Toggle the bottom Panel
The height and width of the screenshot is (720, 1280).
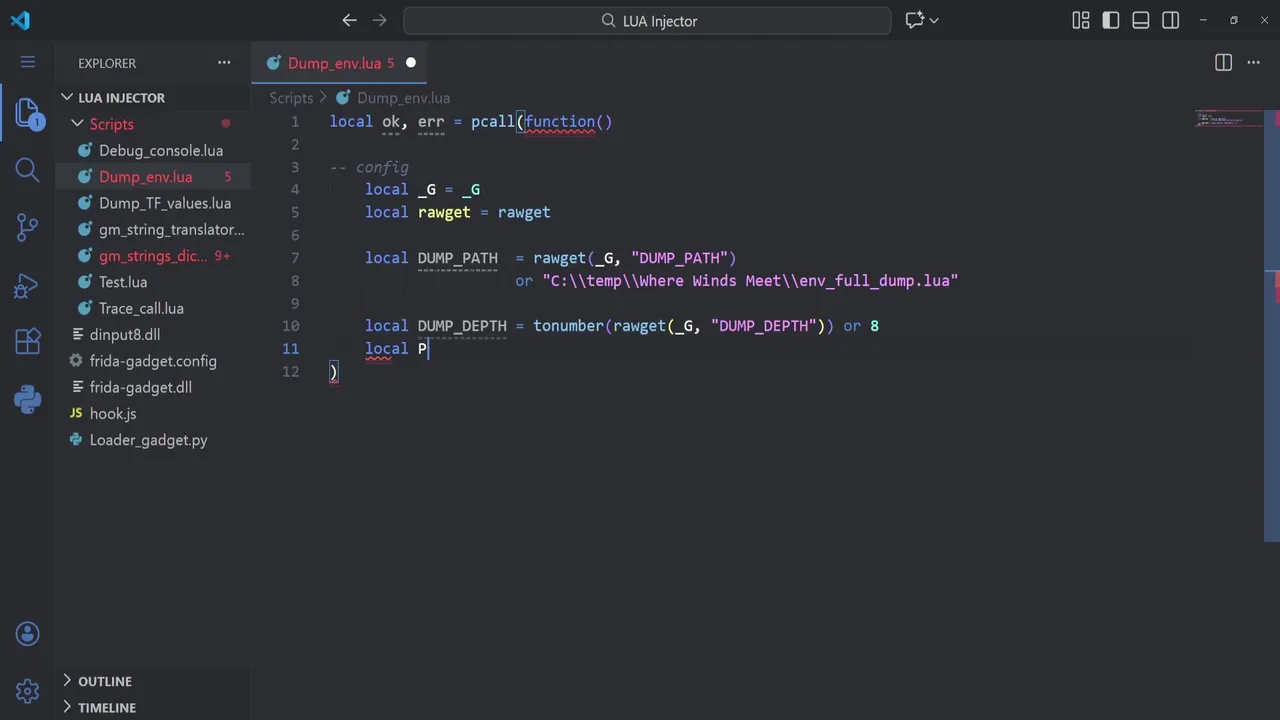point(1141,20)
